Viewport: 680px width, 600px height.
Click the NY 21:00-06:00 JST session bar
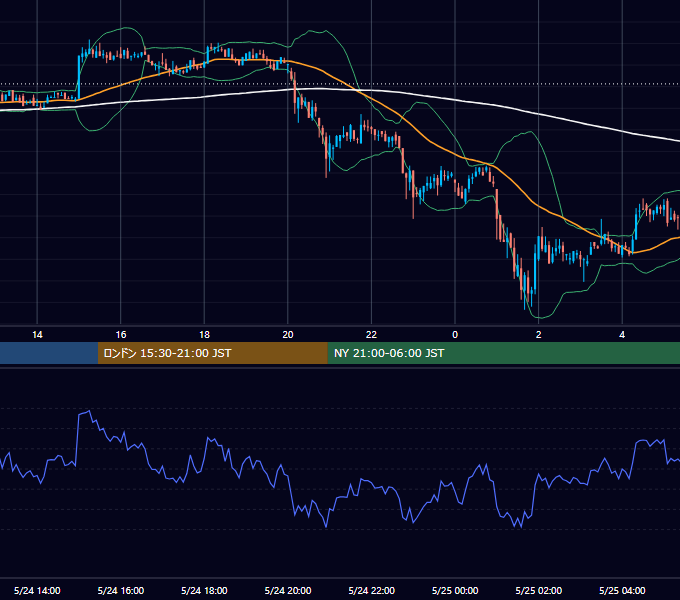503,353
